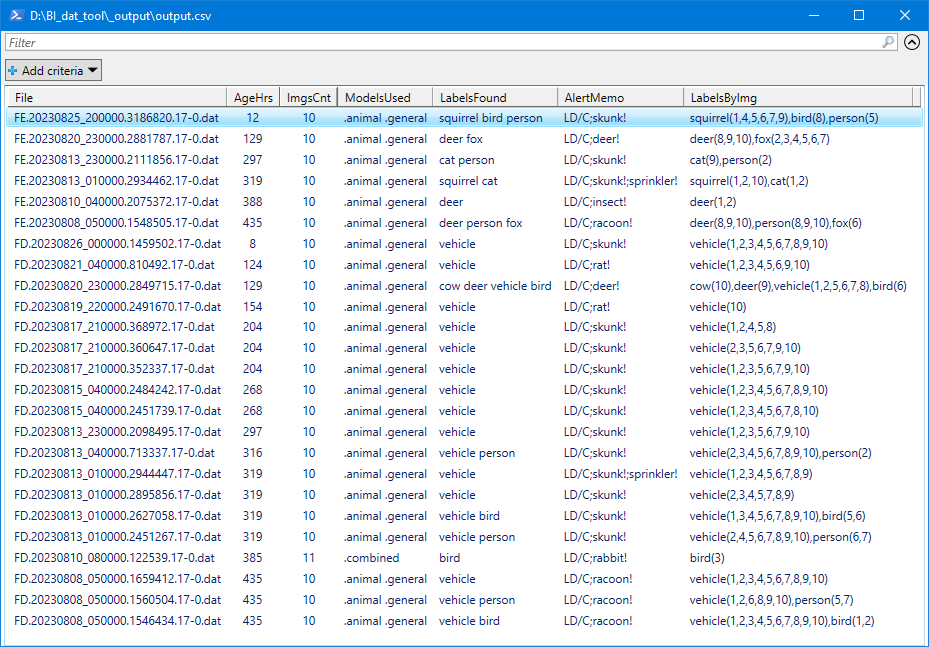The height and width of the screenshot is (647, 929).
Task: Sort by the File column header
Action: 117,98
